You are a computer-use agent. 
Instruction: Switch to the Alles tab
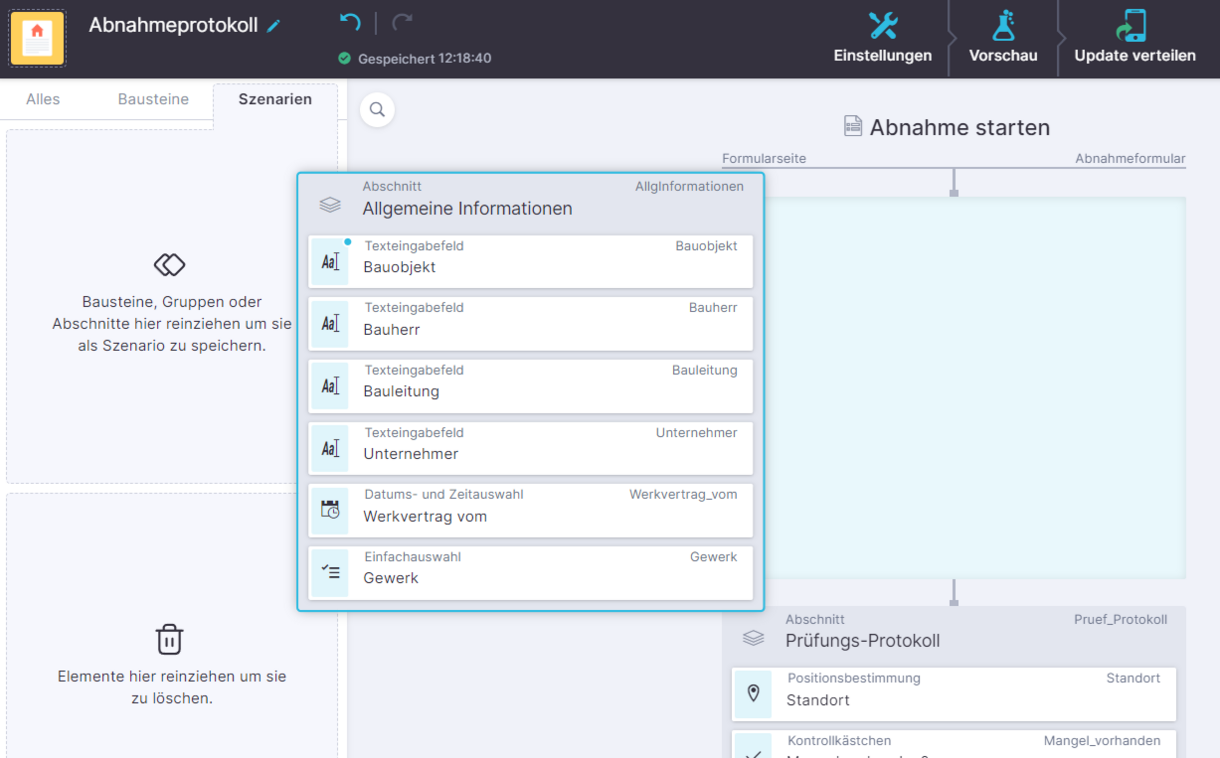[43, 99]
